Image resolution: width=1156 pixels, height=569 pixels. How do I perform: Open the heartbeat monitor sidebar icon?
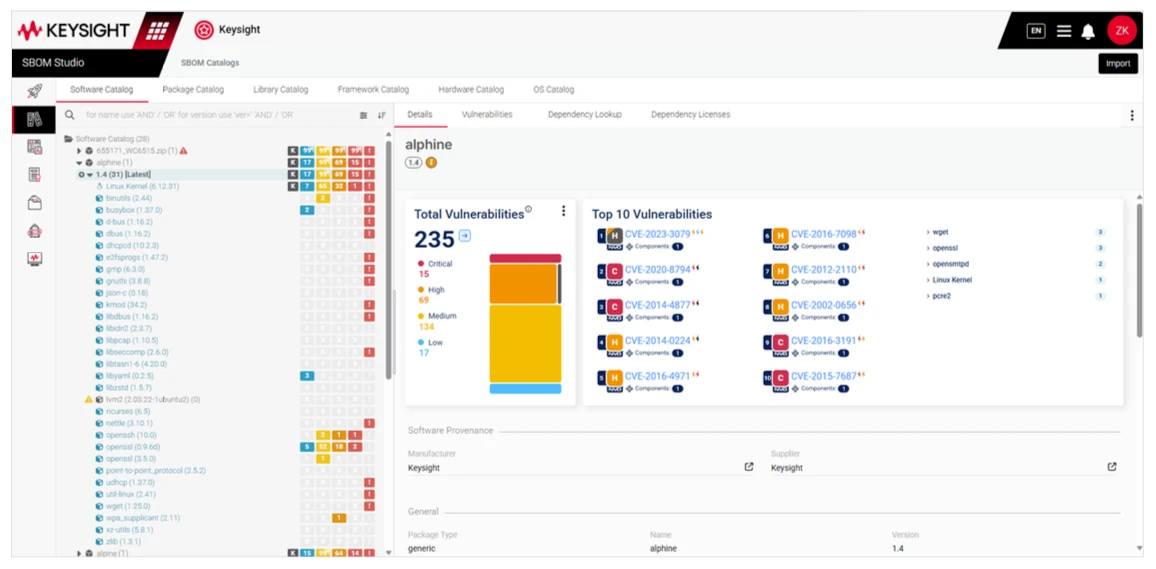(34, 259)
